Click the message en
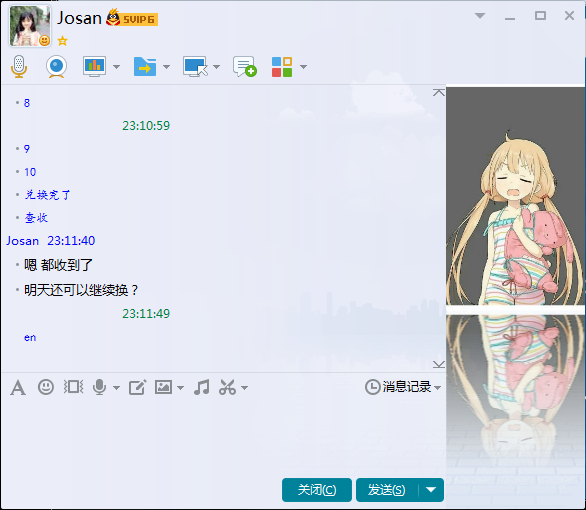 (x=30, y=337)
